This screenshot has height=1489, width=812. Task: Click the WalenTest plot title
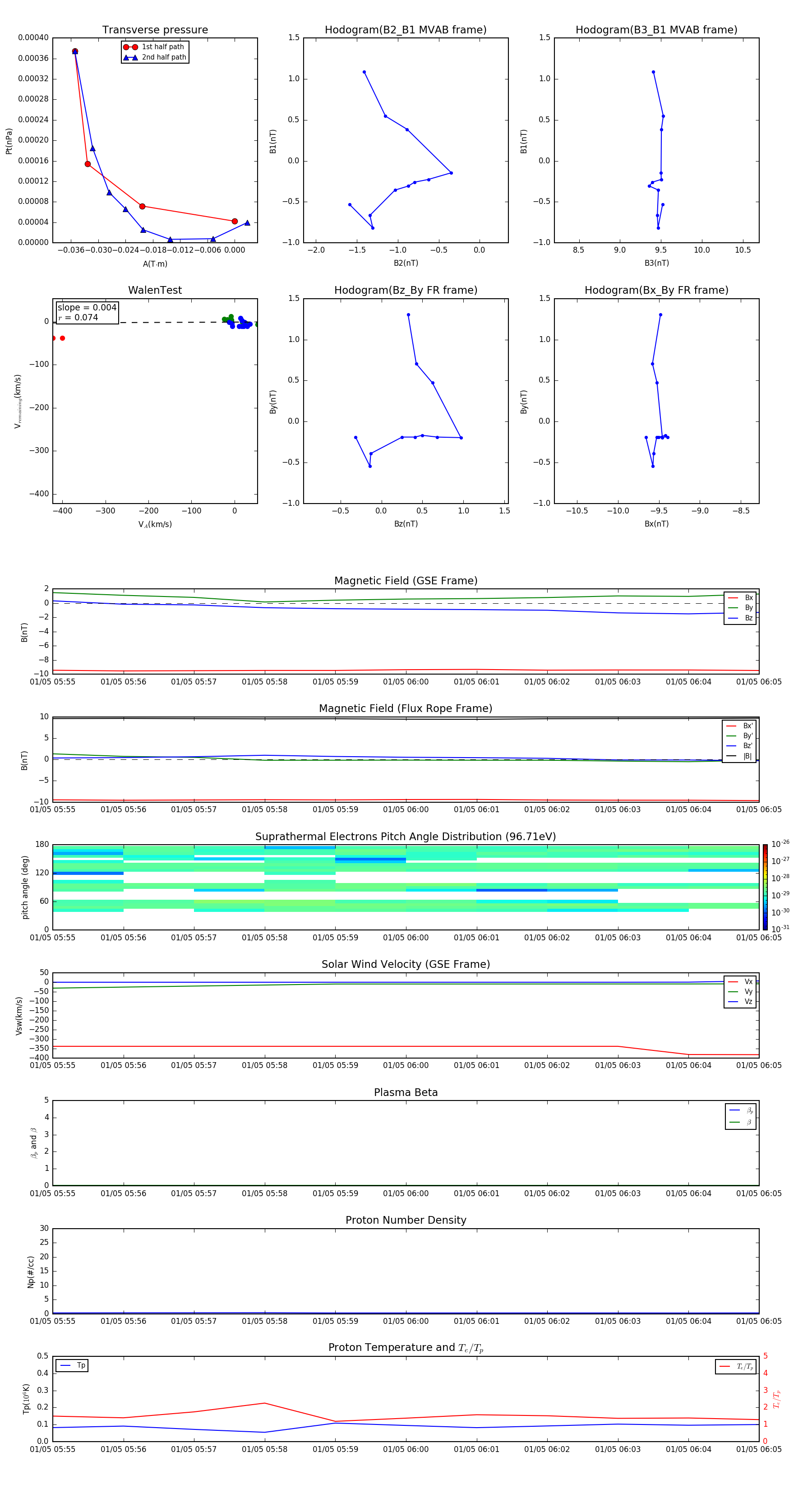(155, 290)
